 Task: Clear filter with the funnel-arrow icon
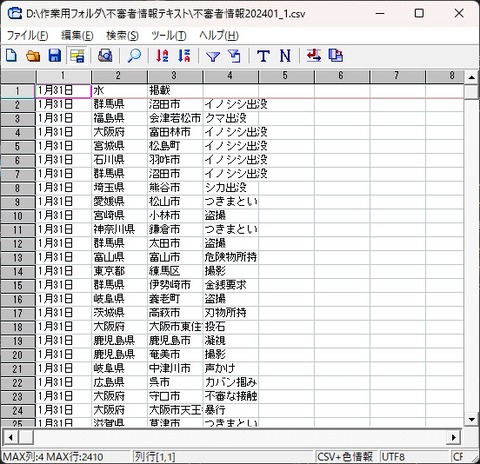click(x=234, y=56)
